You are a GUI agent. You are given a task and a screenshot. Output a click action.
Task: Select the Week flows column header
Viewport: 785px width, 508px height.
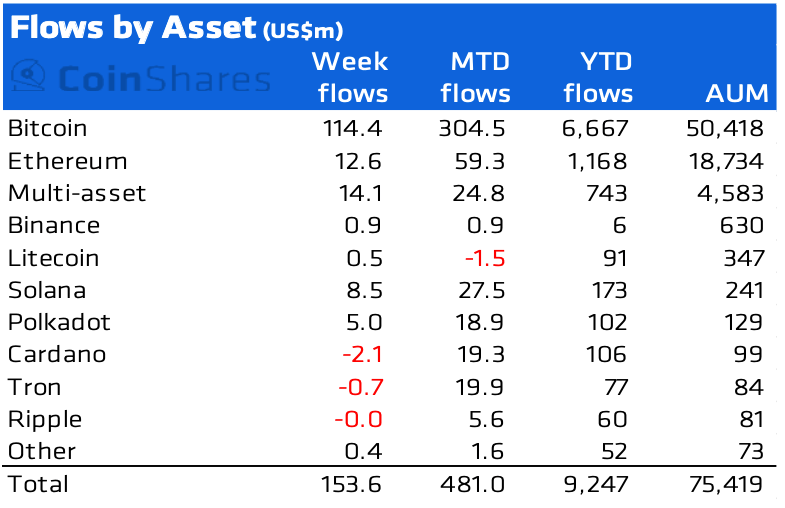[x=349, y=78]
